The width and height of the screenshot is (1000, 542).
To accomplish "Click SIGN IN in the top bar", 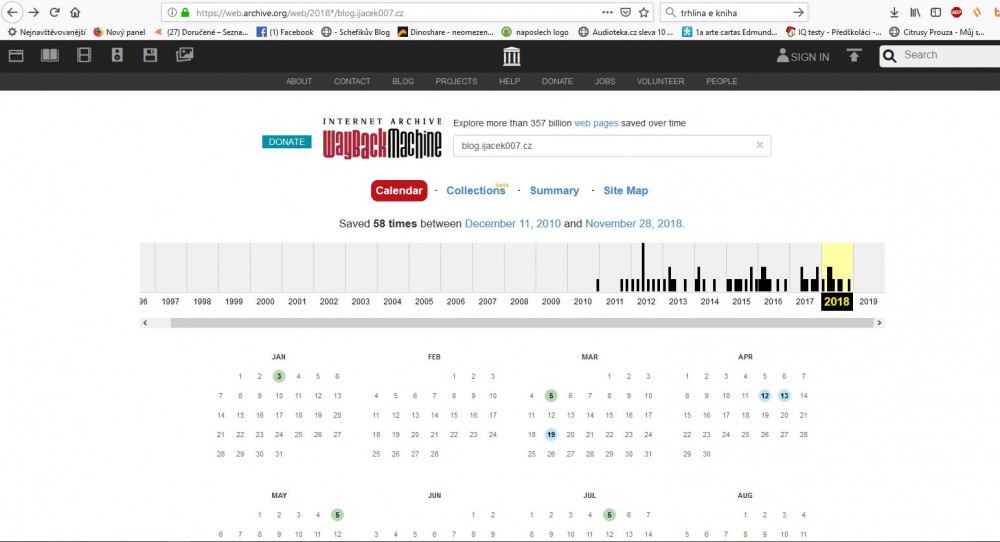I will pyautogui.click(x=803, y=57).
